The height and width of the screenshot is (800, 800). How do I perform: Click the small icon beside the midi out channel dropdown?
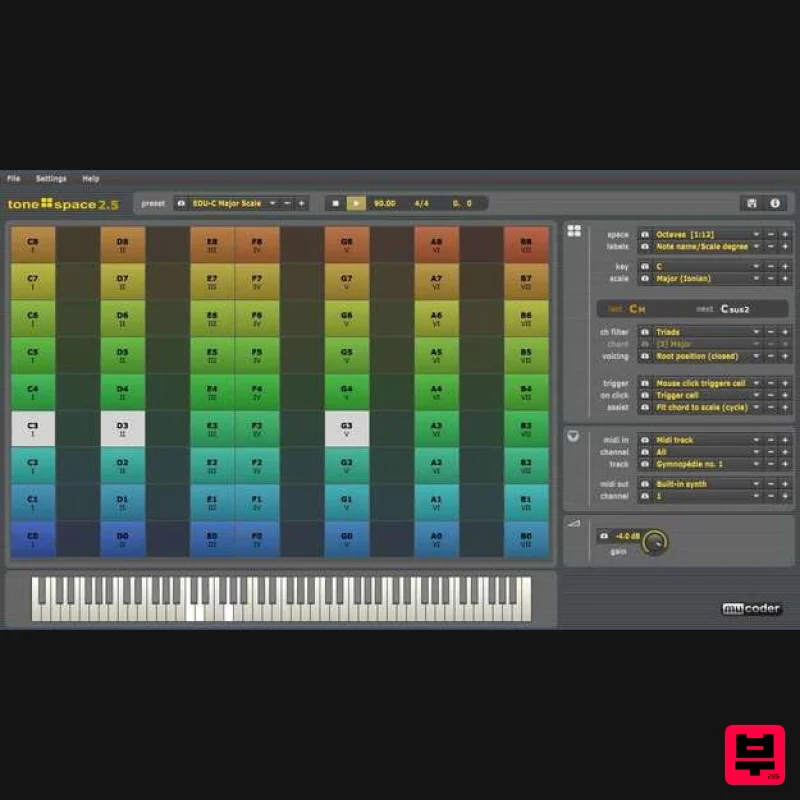pos(645,496)
